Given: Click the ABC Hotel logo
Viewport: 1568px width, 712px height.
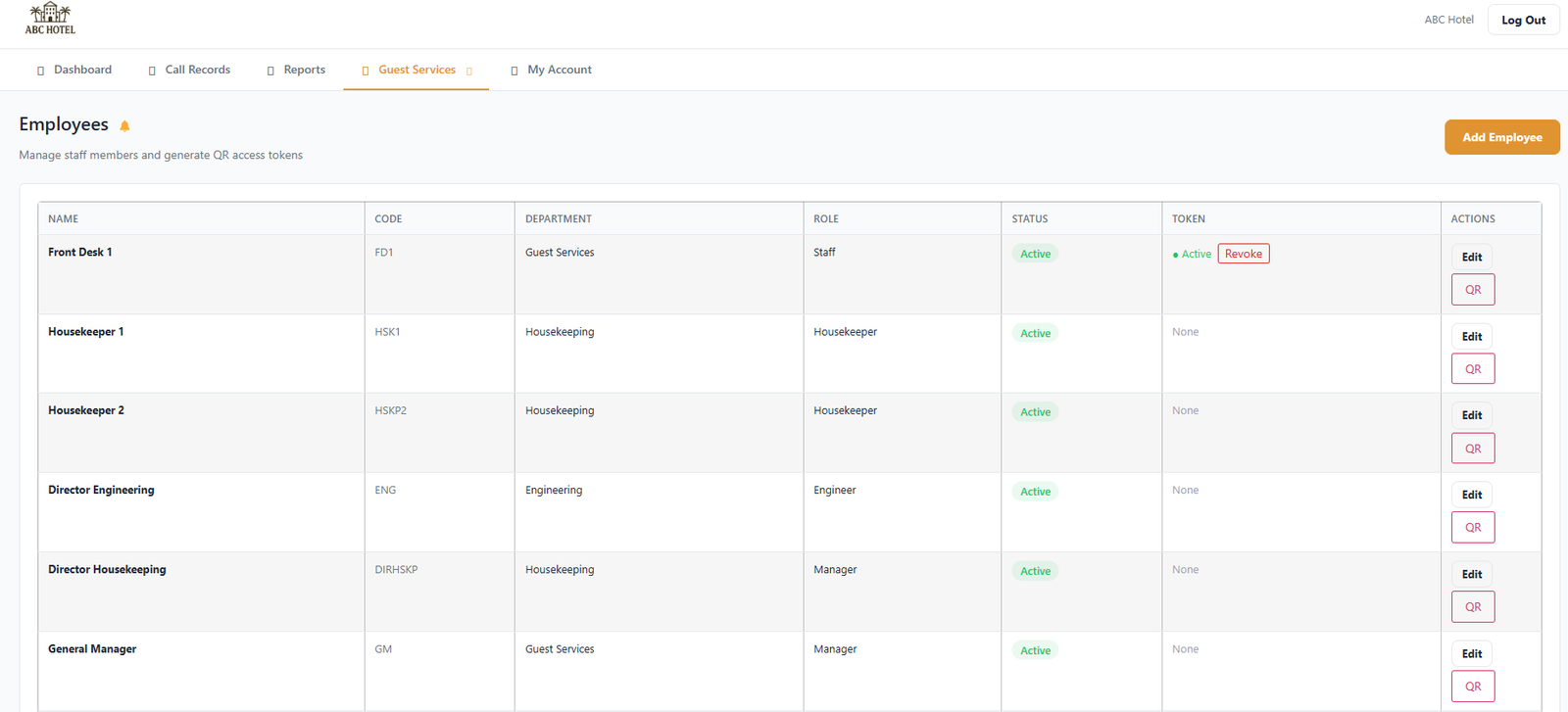Looking at the screenshot, I should click(50, 19).
